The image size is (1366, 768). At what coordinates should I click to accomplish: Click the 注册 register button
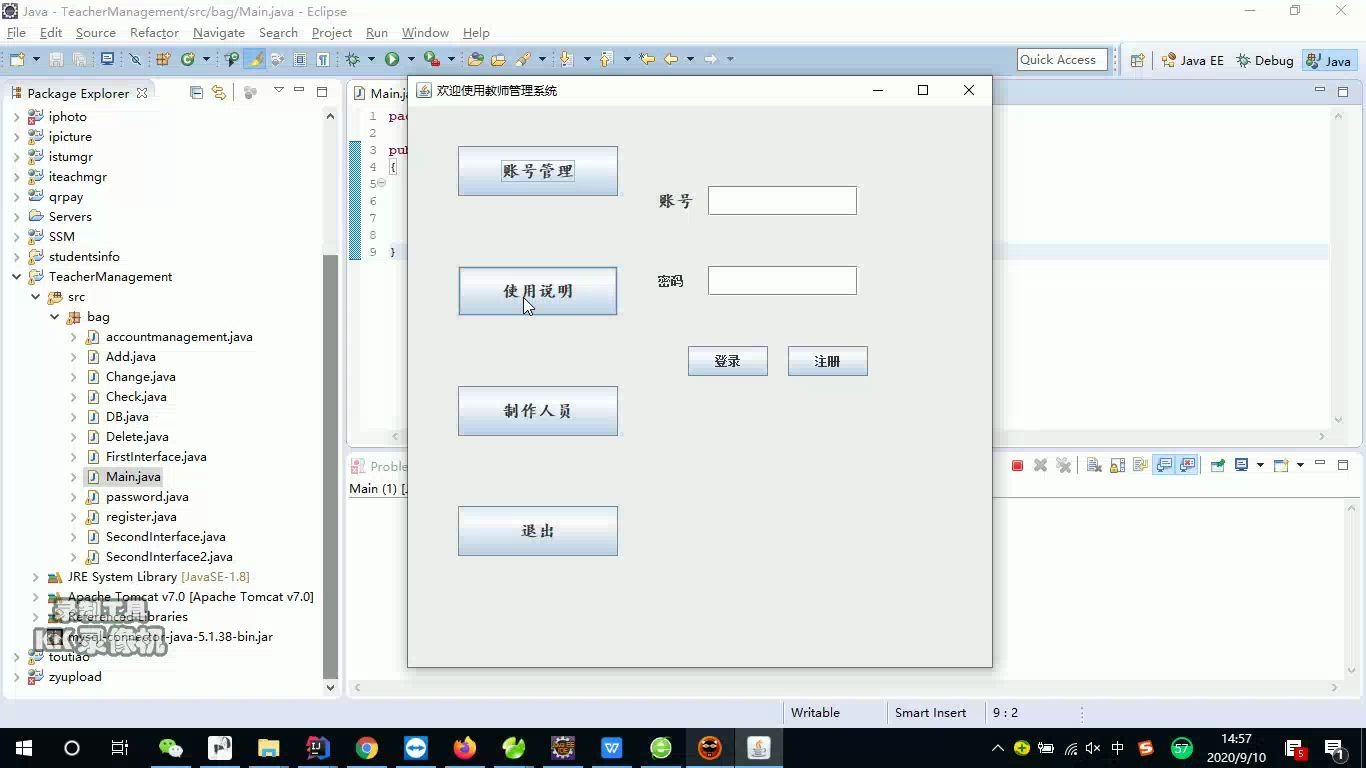(x=827, y=361)
